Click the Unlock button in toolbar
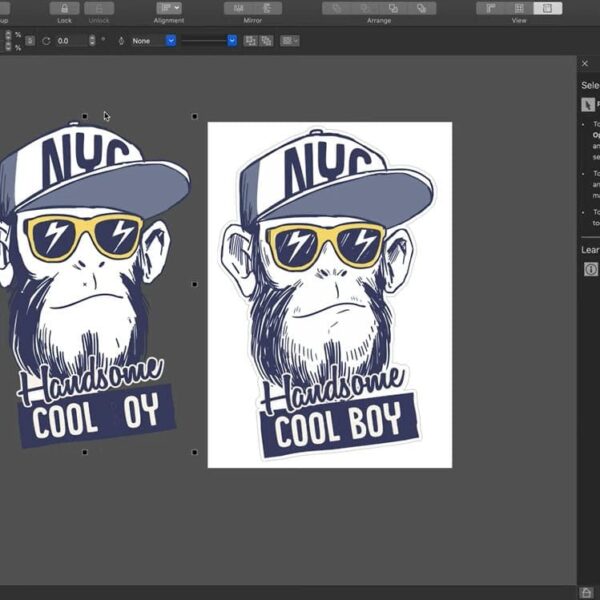600x600 pixels. click(x=99, y=8)
